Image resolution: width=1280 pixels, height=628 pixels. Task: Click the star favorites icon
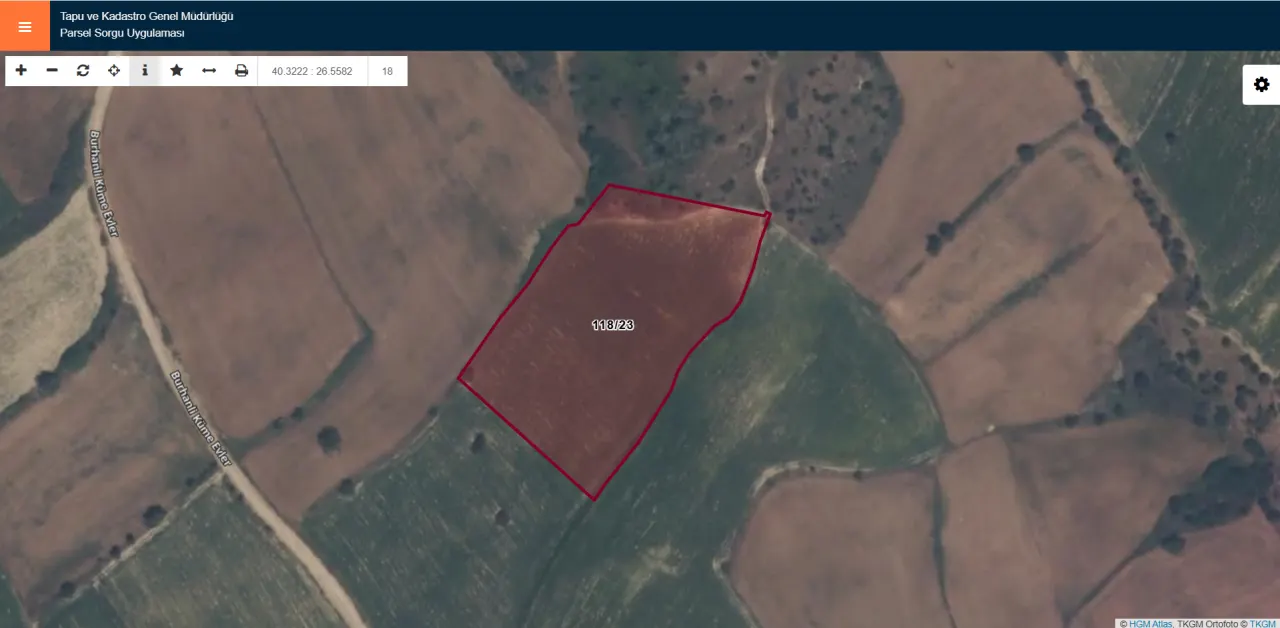point(177,71)
